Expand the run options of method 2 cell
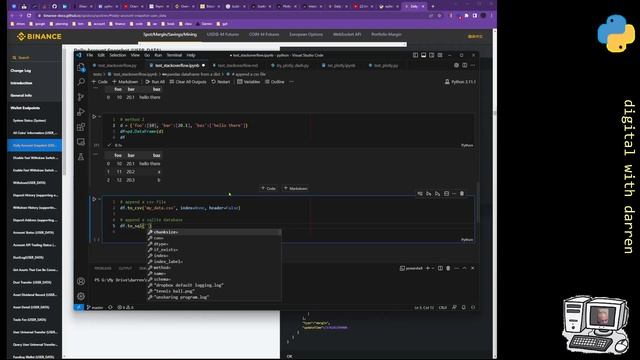Image resolution: width=640 pixels, height=360 pixels. pos(100,117)
